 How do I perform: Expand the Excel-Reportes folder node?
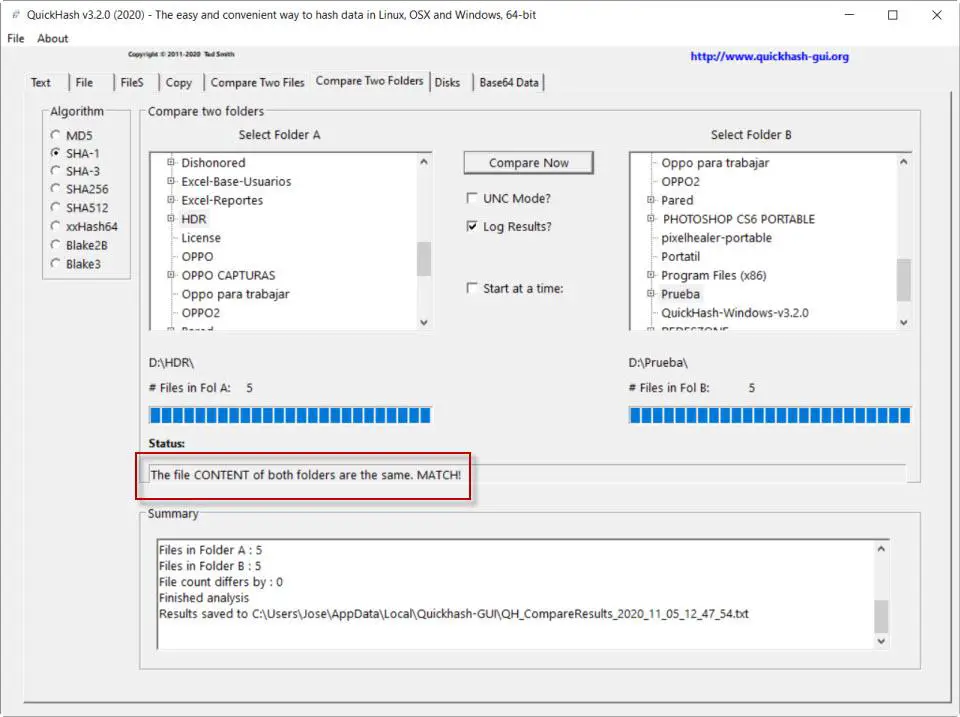point(171,200)
